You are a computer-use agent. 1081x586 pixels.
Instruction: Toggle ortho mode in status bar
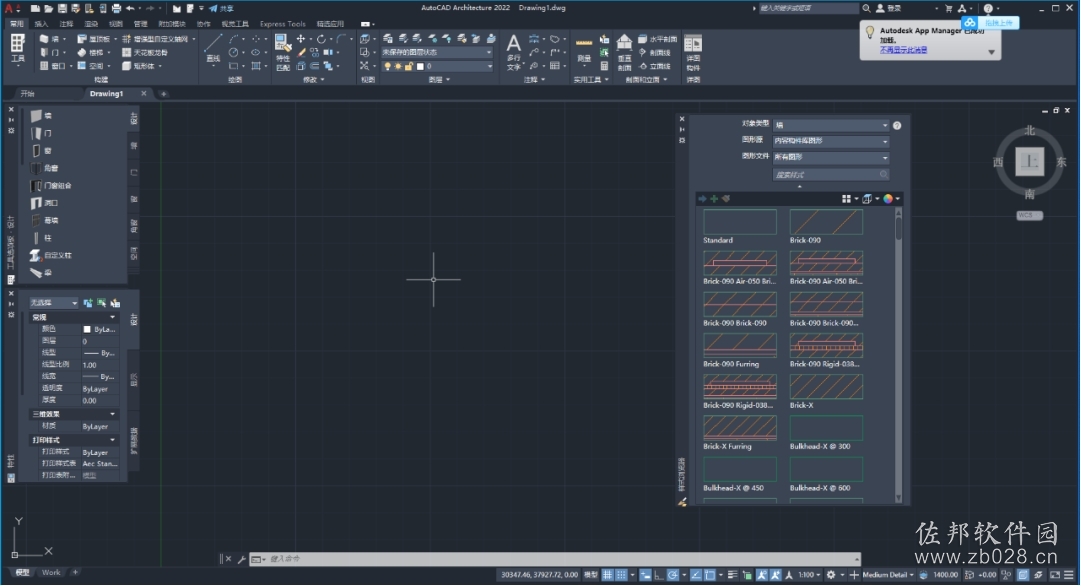pyautogui.click(x=658, y=574)
